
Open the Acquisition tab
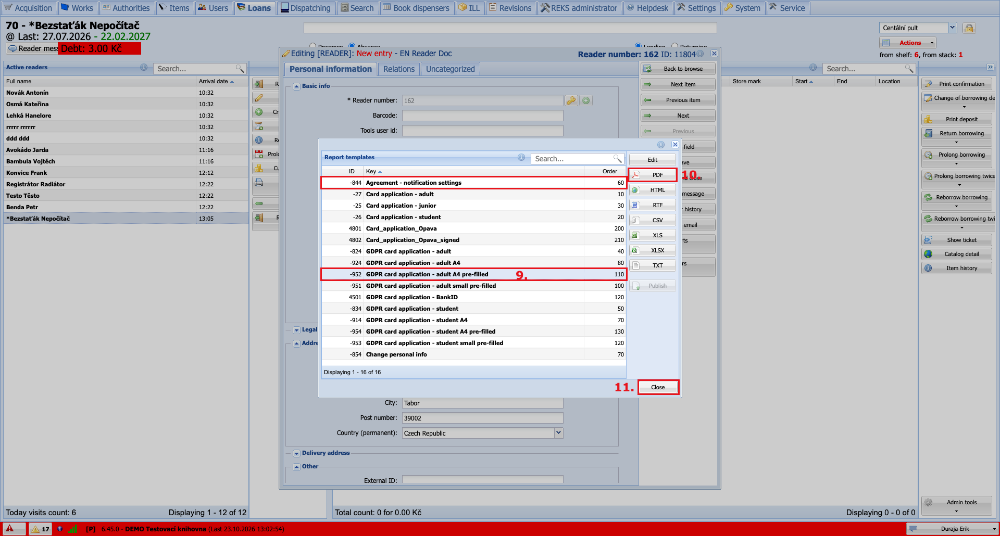(x=28, y=8)
